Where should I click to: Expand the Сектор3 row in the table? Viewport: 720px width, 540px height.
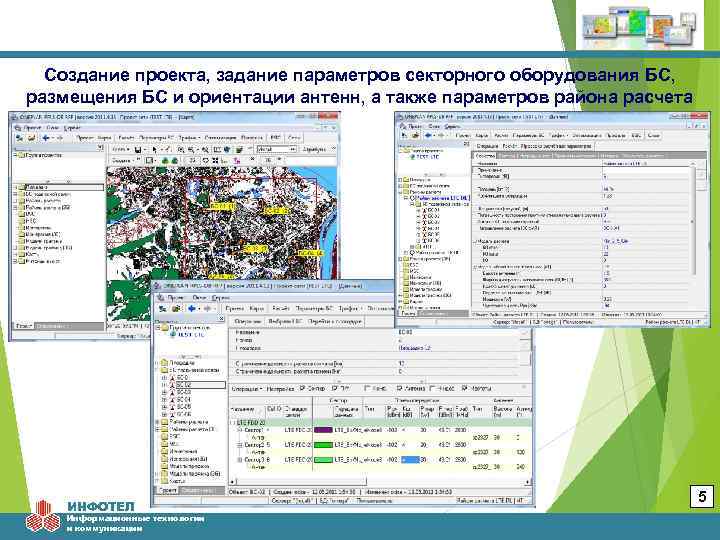click(x=239, y=460)
